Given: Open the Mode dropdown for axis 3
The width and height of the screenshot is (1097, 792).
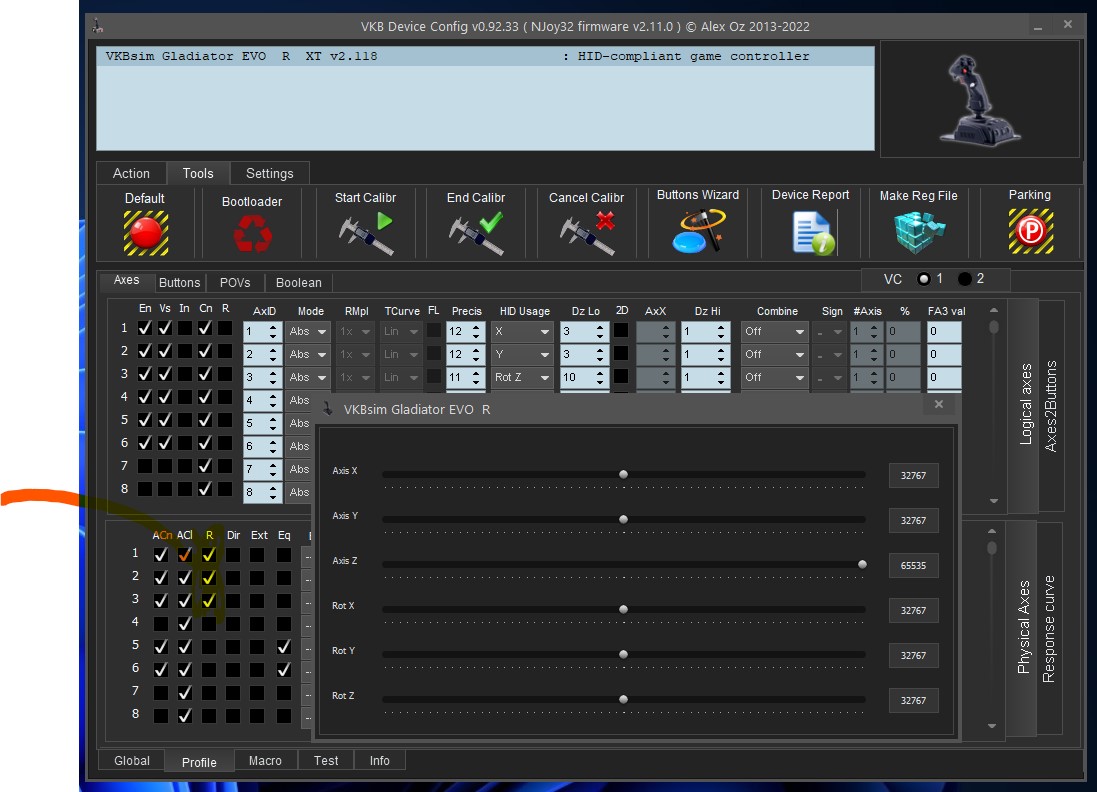Looking at the screenshot, I should pos(308,378).
